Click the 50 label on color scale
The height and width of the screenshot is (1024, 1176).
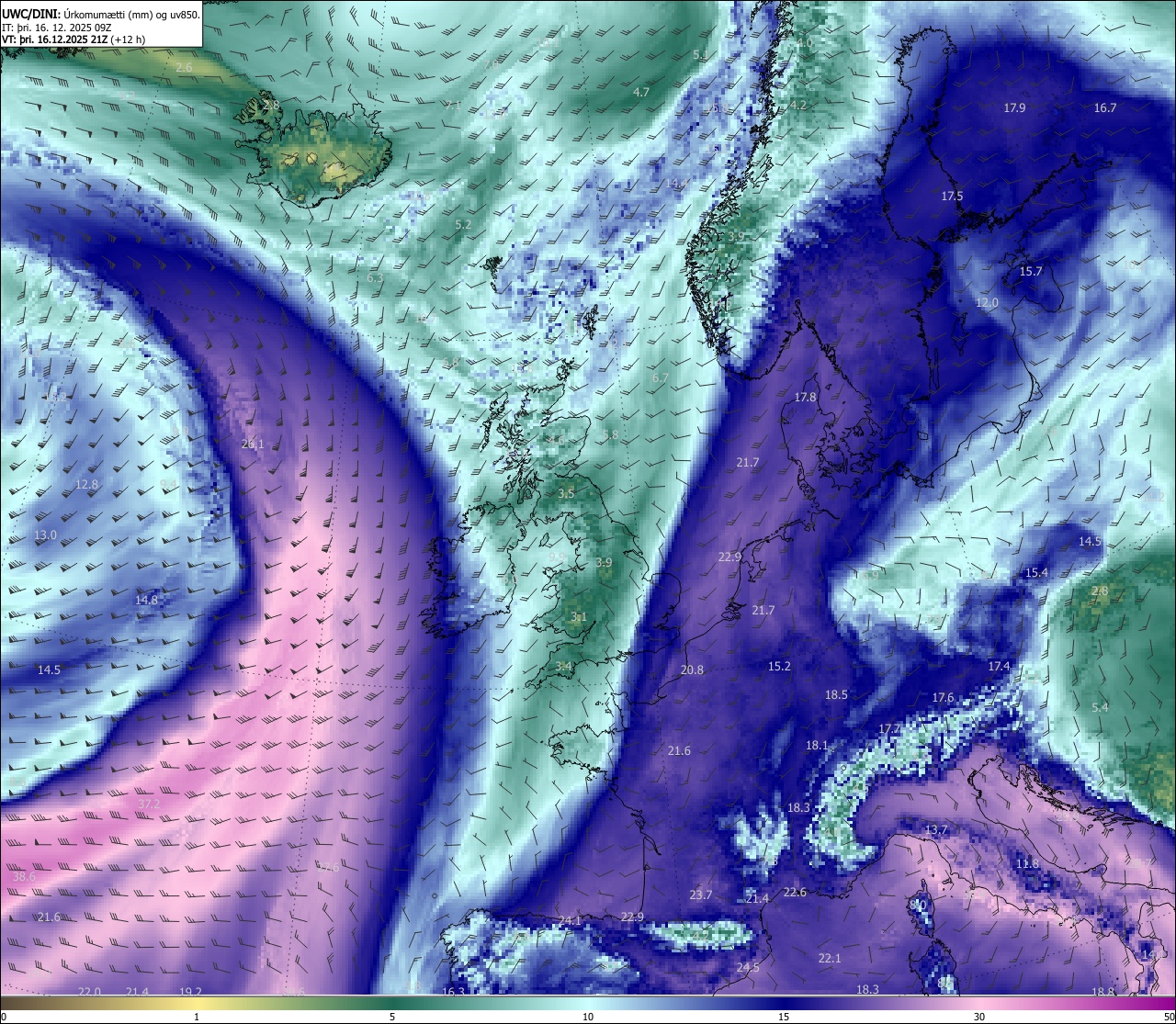(1169, 1017)
